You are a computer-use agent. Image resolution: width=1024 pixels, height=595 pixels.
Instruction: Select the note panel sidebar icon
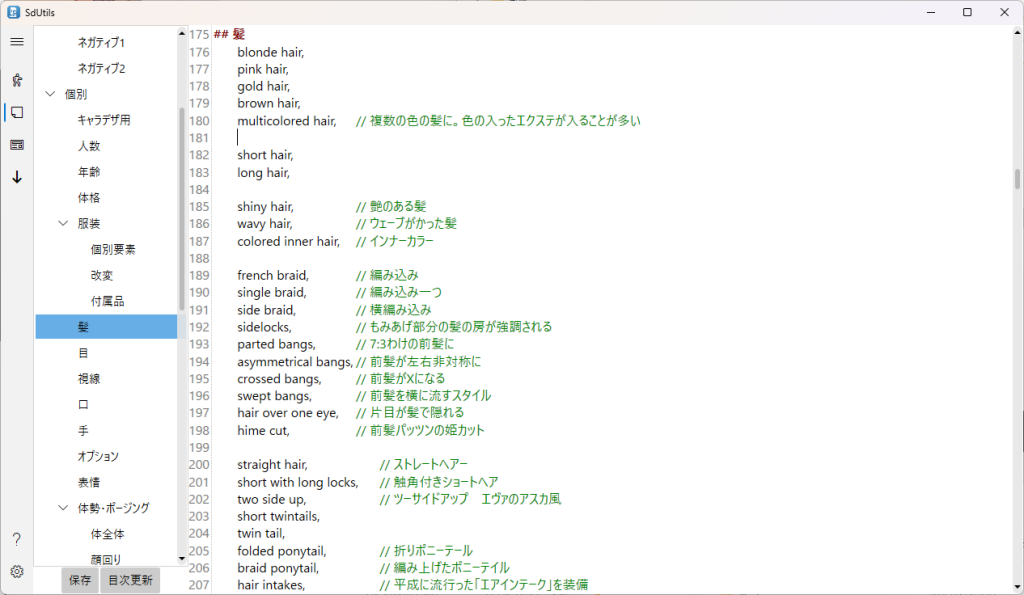[x=17, y=112]
